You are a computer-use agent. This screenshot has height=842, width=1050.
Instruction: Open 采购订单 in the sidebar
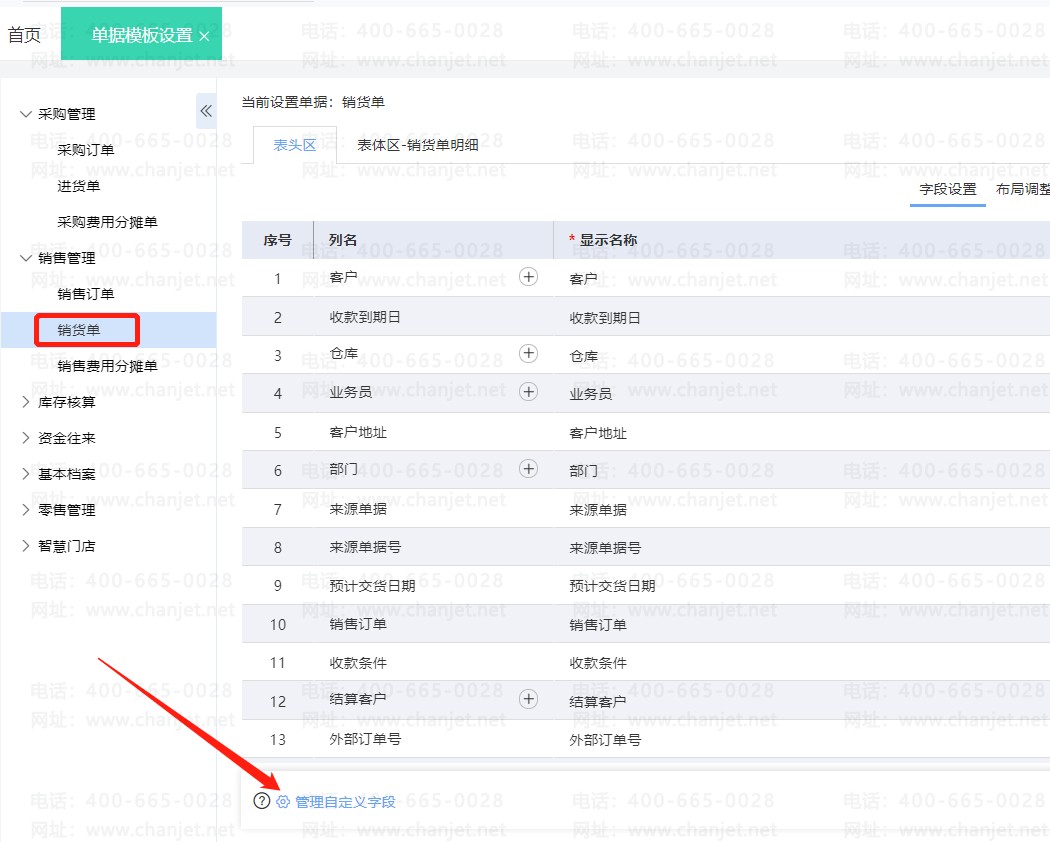[86, 150]
